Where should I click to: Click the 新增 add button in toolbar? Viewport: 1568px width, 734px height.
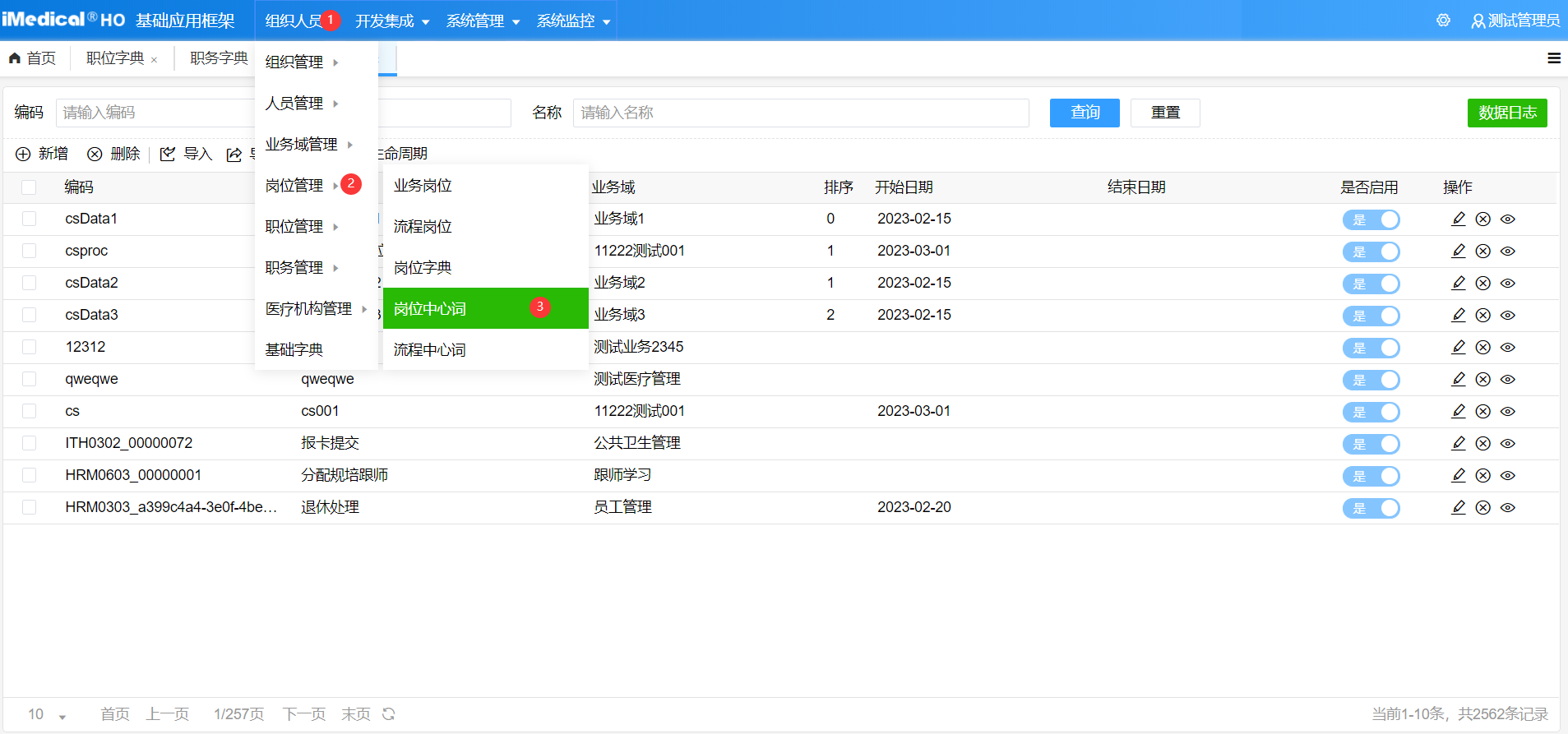42,154
